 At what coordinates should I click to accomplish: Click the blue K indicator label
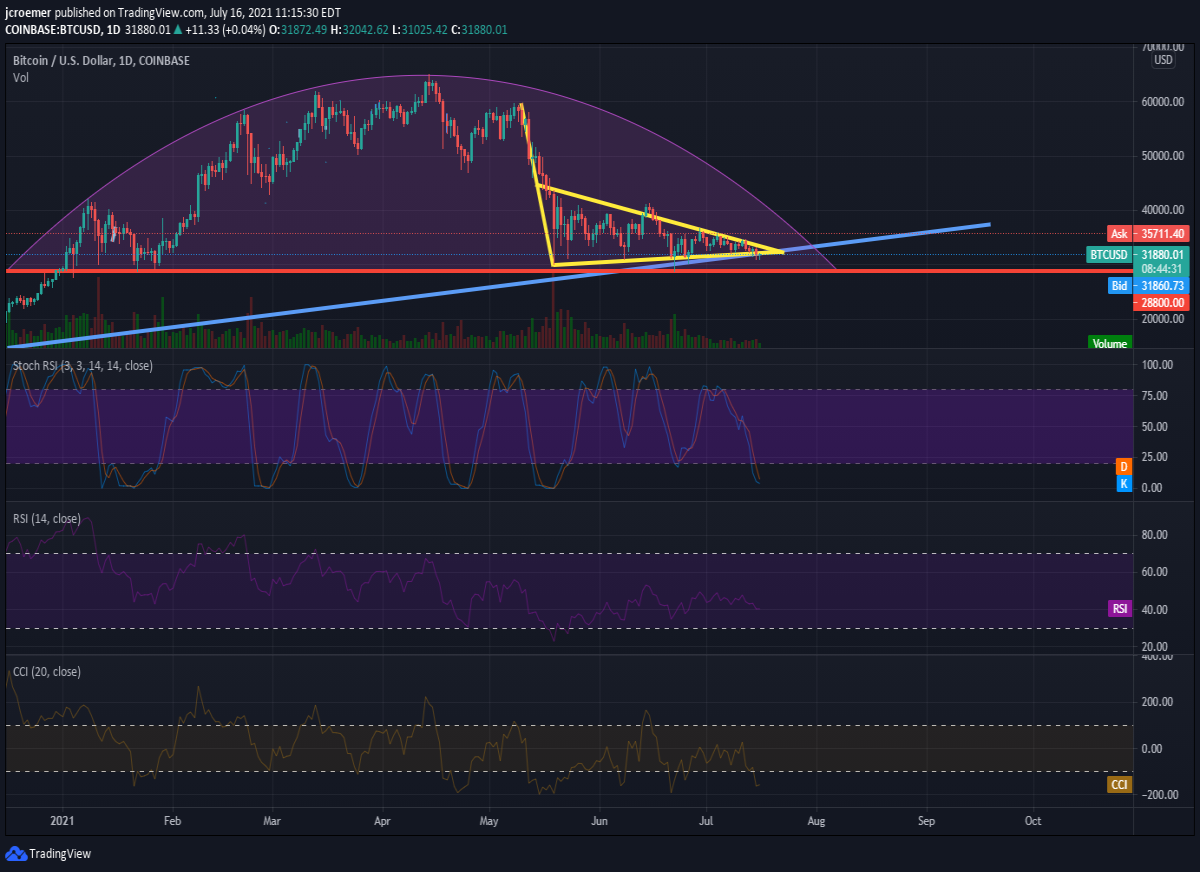[x=1123, y=484]
